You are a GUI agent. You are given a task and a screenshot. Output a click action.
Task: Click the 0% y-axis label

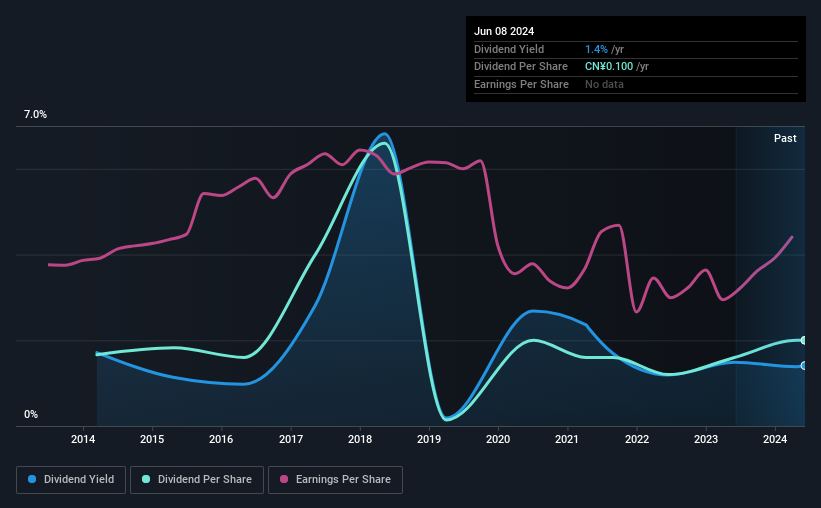coord(31,414)
